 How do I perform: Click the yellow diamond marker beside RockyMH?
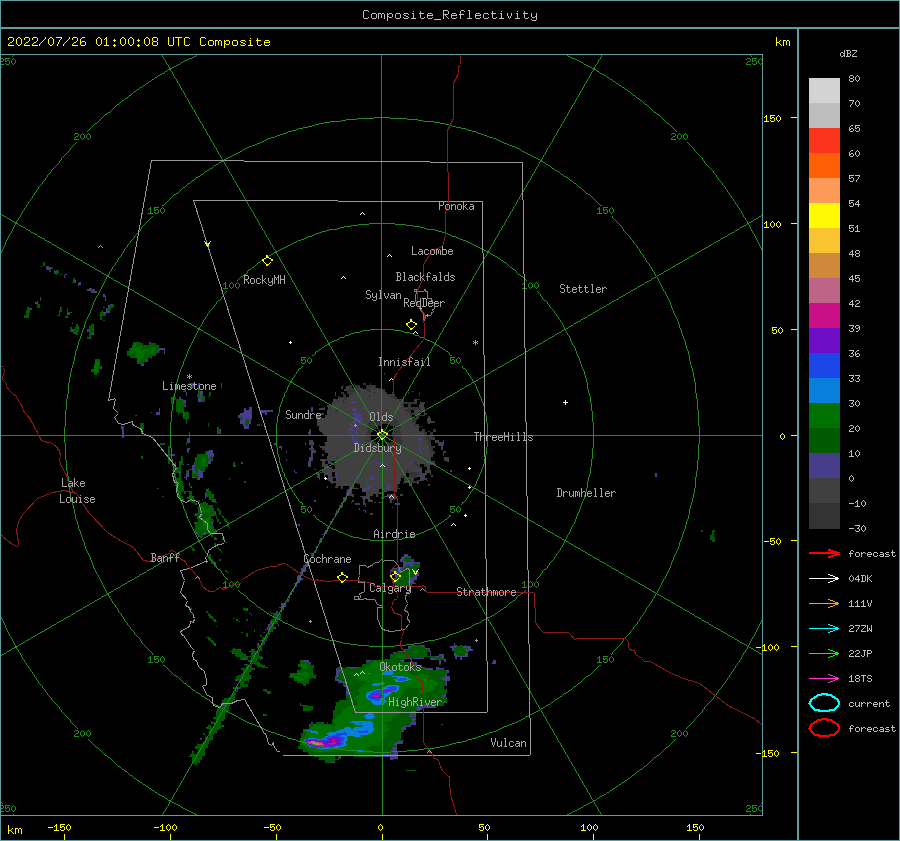coord(267,261)
